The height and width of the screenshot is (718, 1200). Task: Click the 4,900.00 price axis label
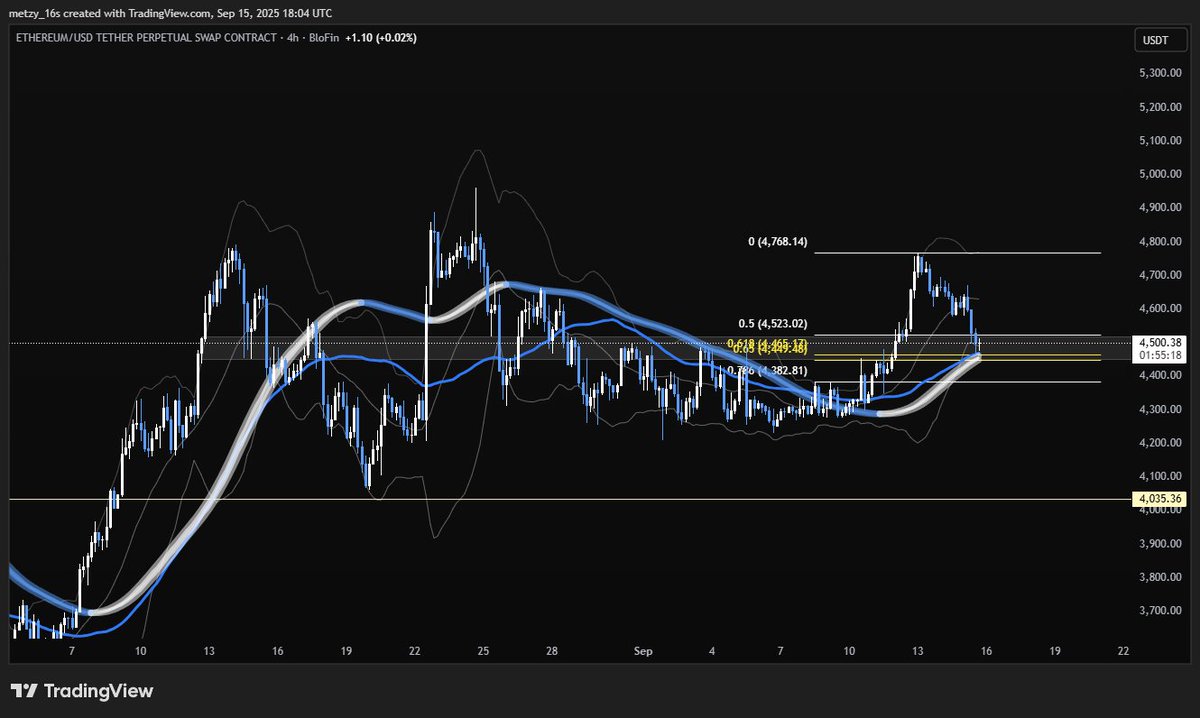(x=1160, y=208)
